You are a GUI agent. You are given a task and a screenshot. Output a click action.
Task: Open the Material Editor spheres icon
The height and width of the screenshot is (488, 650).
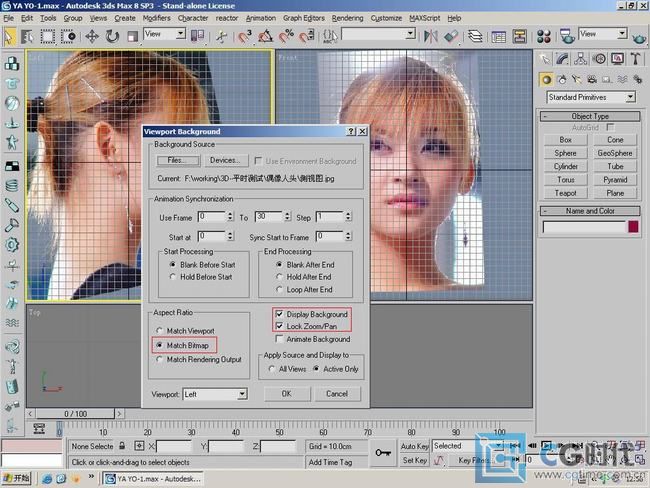pyautogui.click(x=543, y=36)
